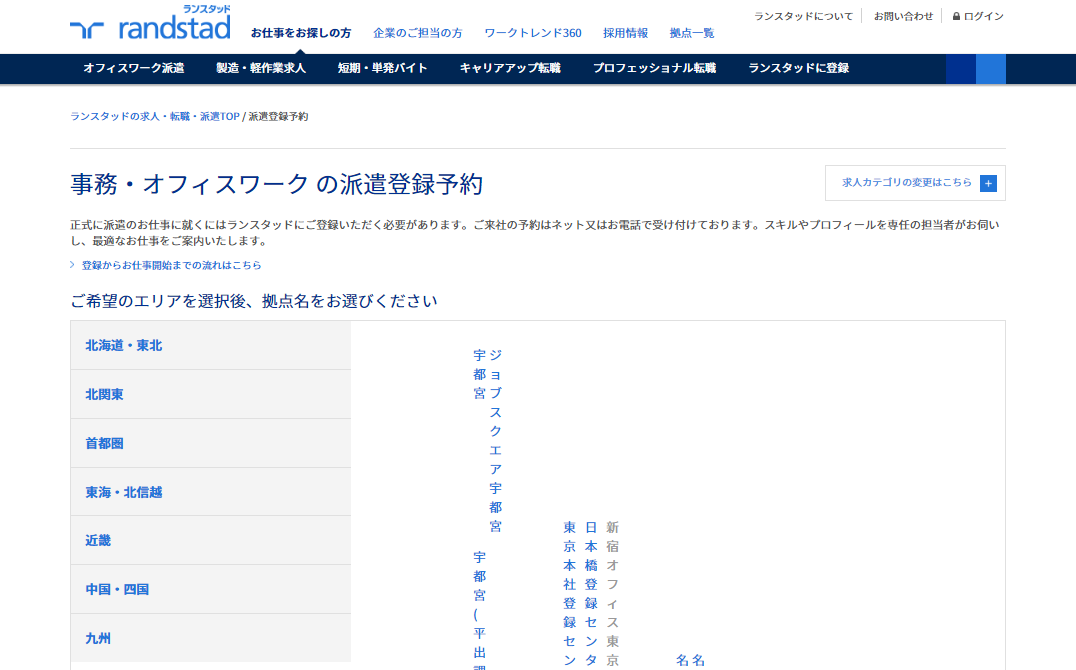Viewport: 1076px width, 670px height.
Task: Click ランスタッドの求人・転職・派遣TOP breadcrumb
Action: (x=154, y=117)
